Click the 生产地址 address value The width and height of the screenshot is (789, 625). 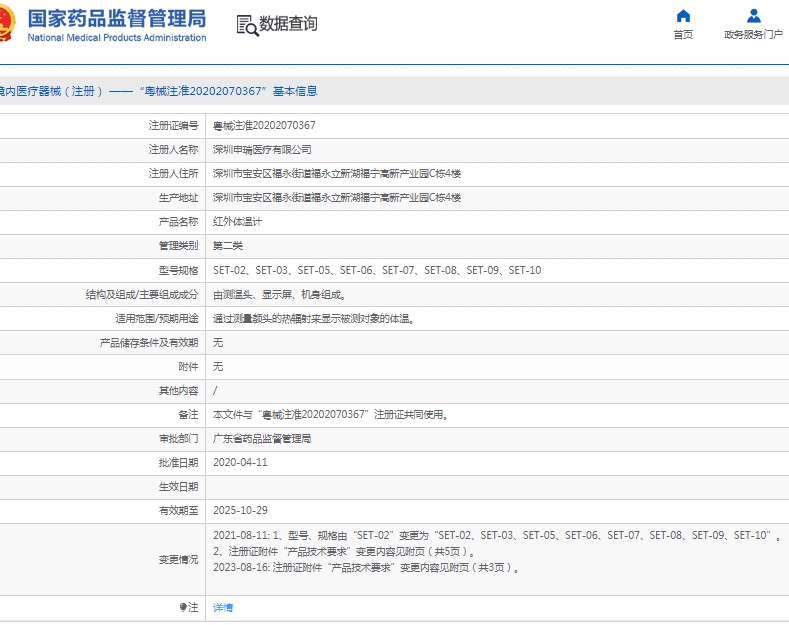coord(337,198)
